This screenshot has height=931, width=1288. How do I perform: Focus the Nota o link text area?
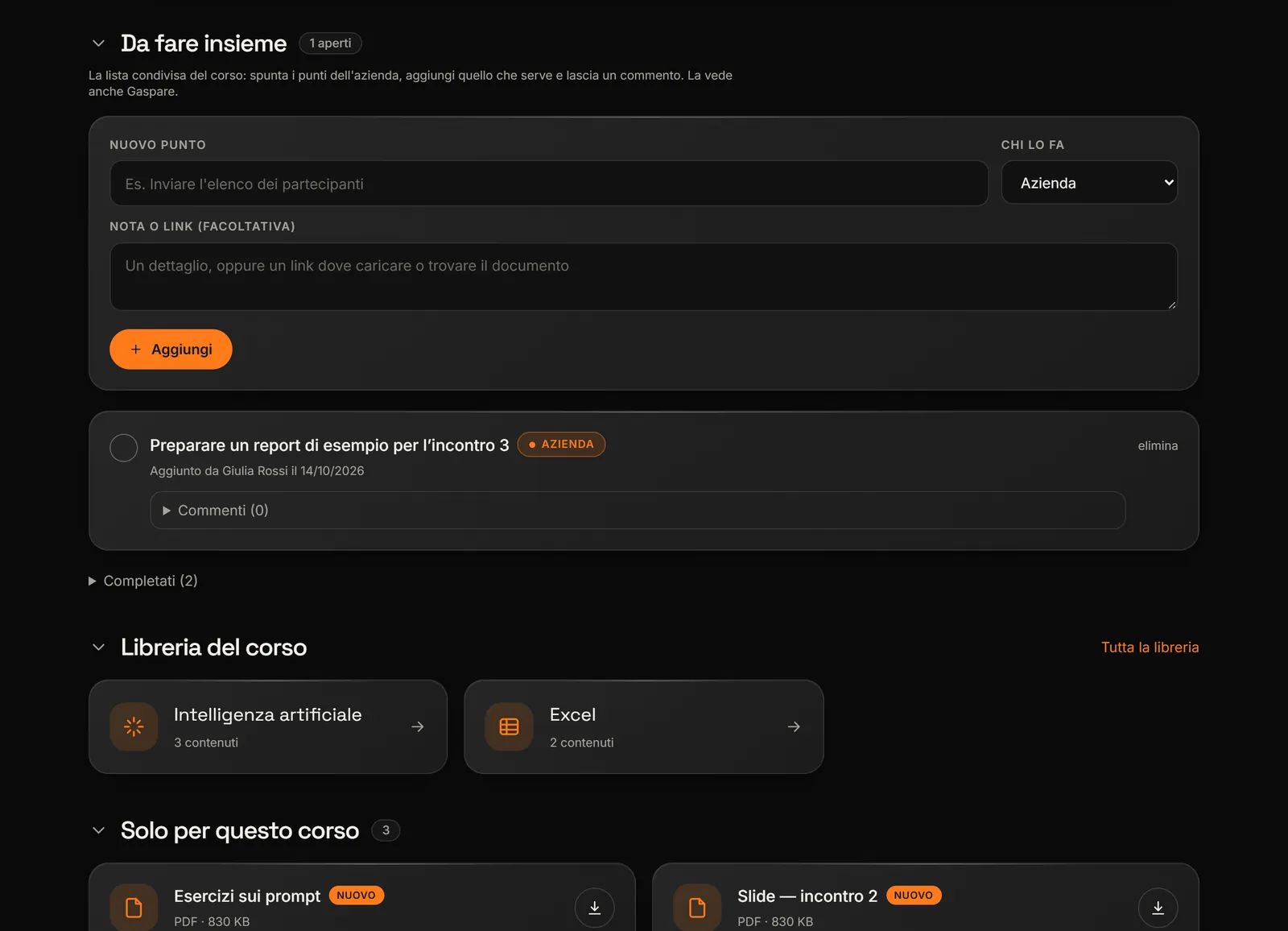coord(644,276)
